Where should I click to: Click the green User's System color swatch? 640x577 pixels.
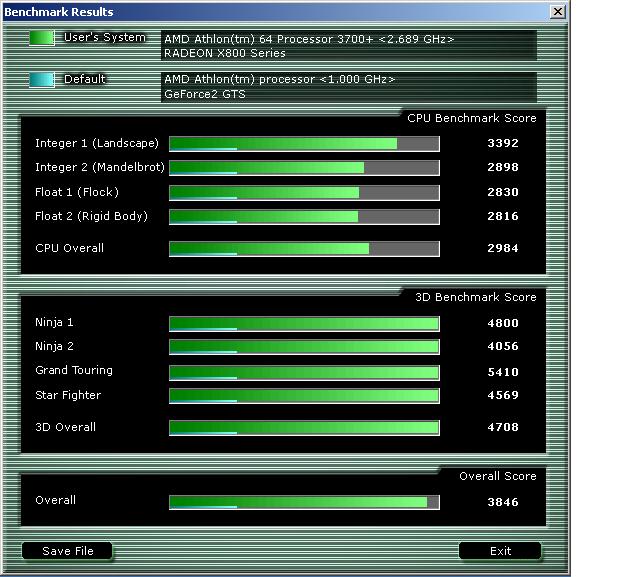coord(42,38)
